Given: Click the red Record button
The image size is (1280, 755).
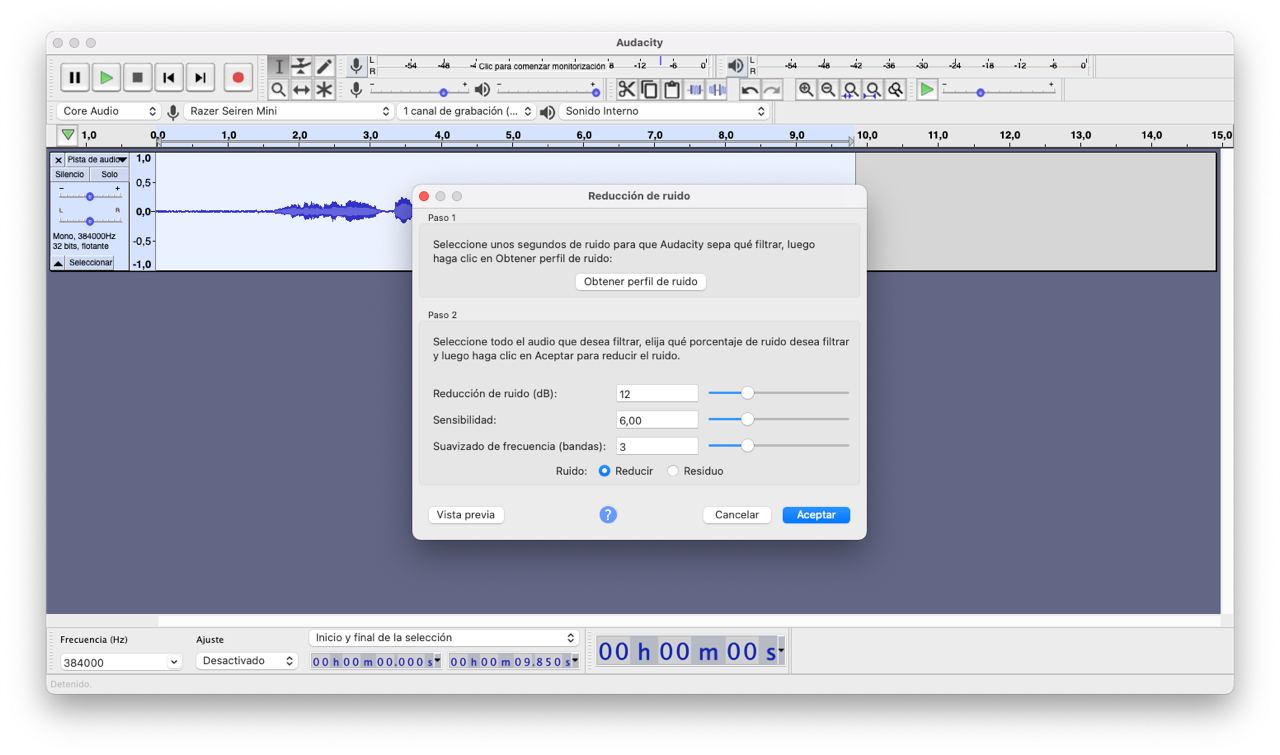Looking at the screenshot, I should pyautogui.click(x=238, y=77).
